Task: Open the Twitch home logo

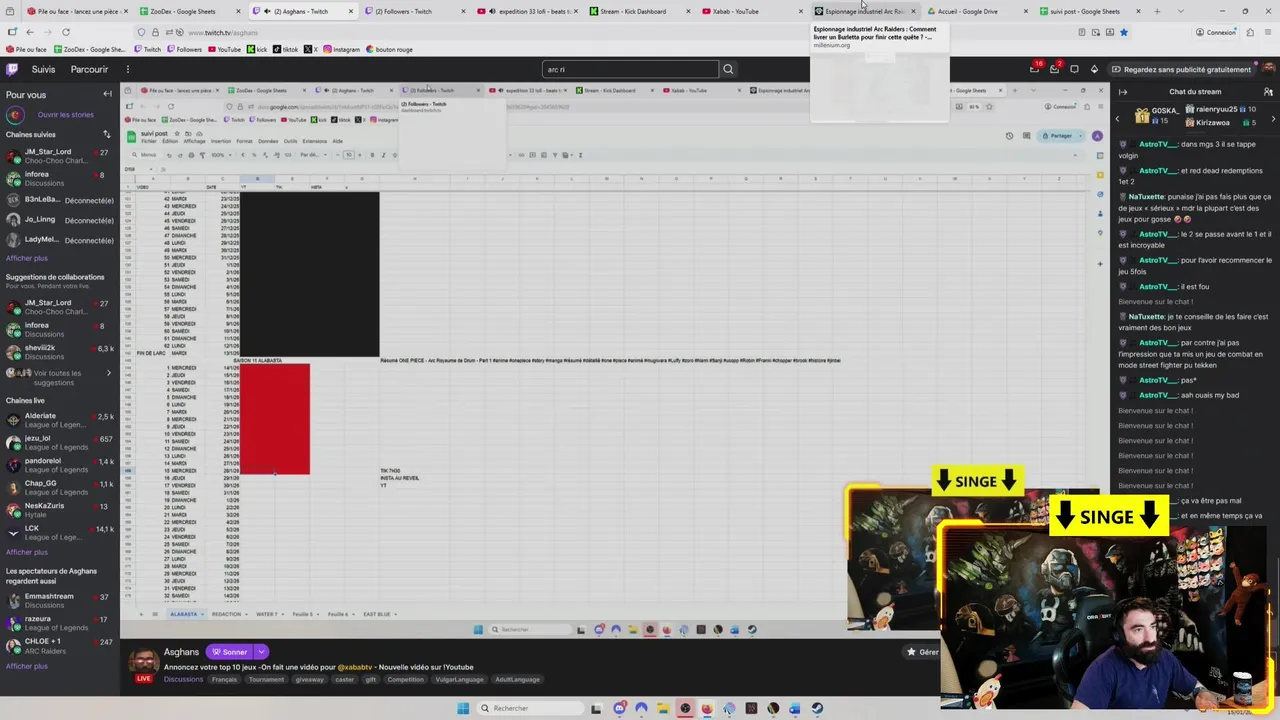Action: pyautogui.click(x=12, y=69)
